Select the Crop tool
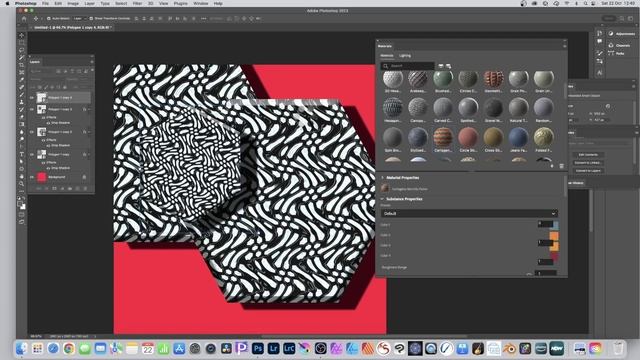The height and width of the screenshot is (360, 640). 22,65
